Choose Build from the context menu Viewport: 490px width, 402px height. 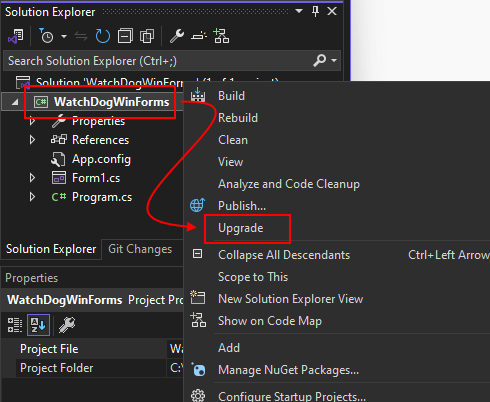pos(231,96)
